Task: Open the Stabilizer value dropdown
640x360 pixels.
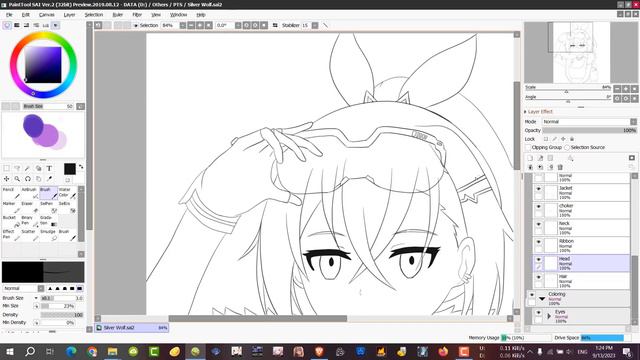Action: 315,25
